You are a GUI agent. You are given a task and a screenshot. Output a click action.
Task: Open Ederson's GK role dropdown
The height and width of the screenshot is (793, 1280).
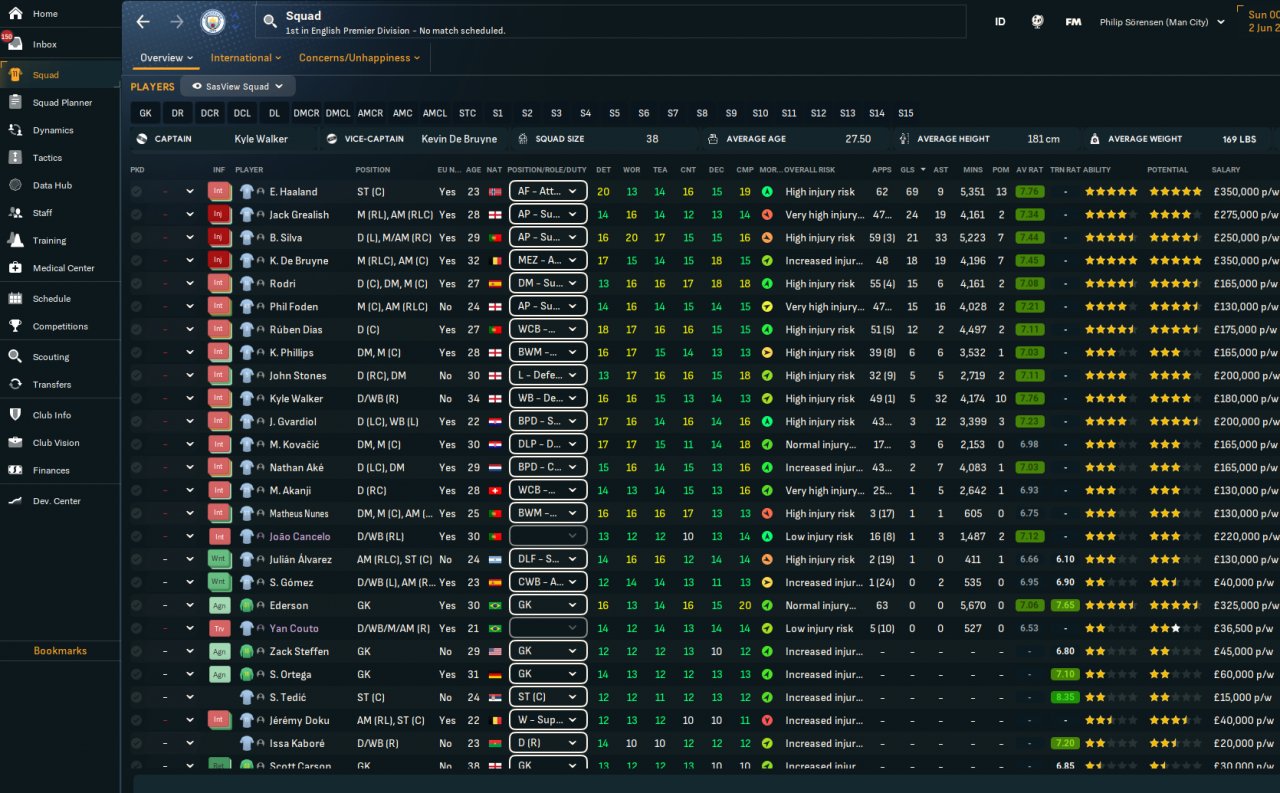[547, 606]
